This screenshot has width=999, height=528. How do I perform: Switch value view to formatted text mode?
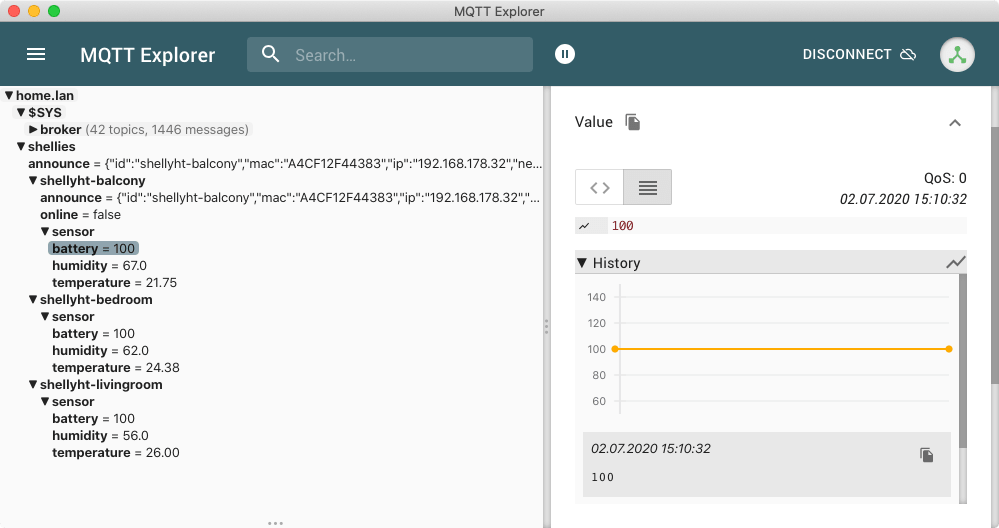tap(647, 187)
